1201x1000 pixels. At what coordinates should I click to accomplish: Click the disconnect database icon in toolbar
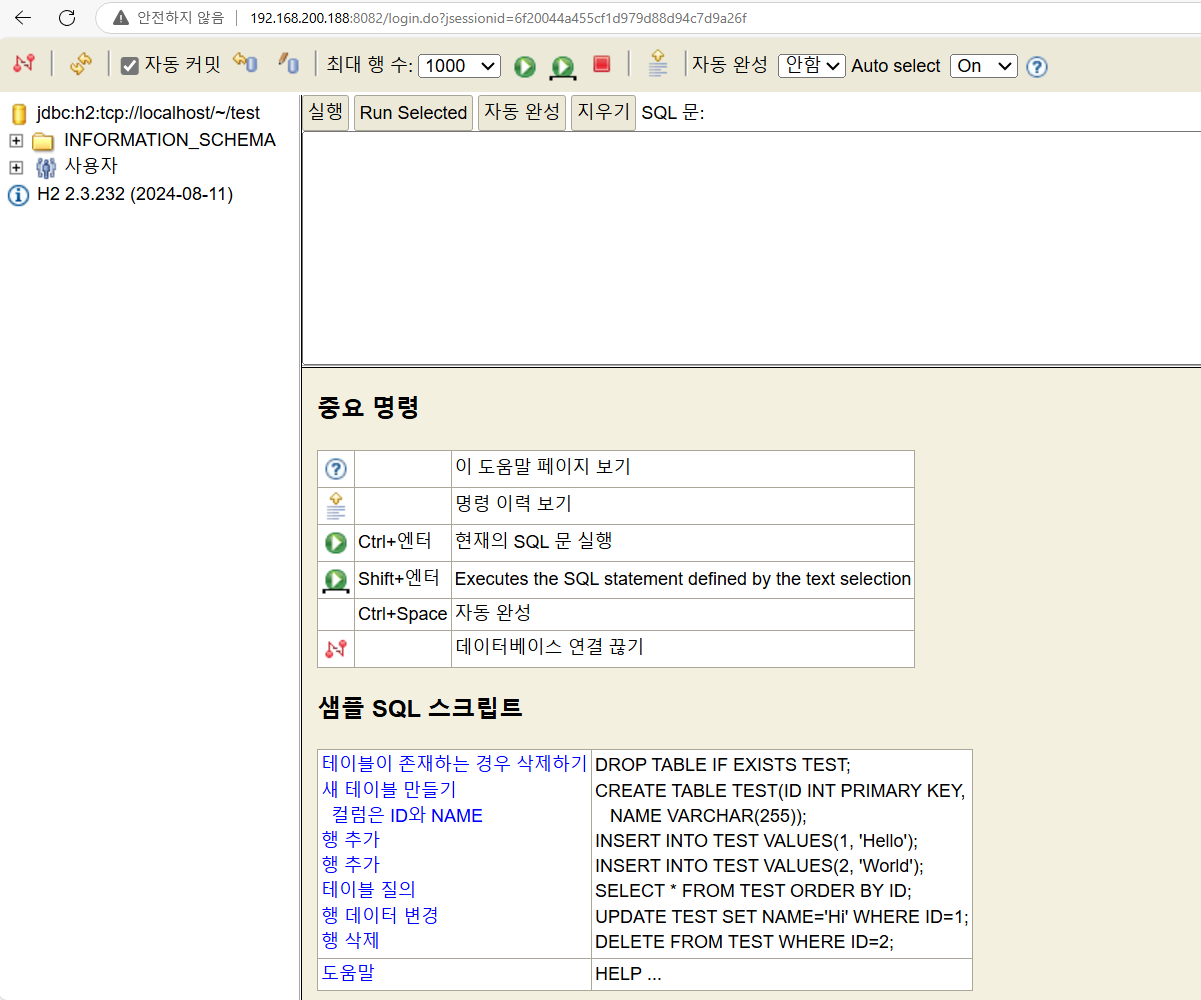(24, 64)
